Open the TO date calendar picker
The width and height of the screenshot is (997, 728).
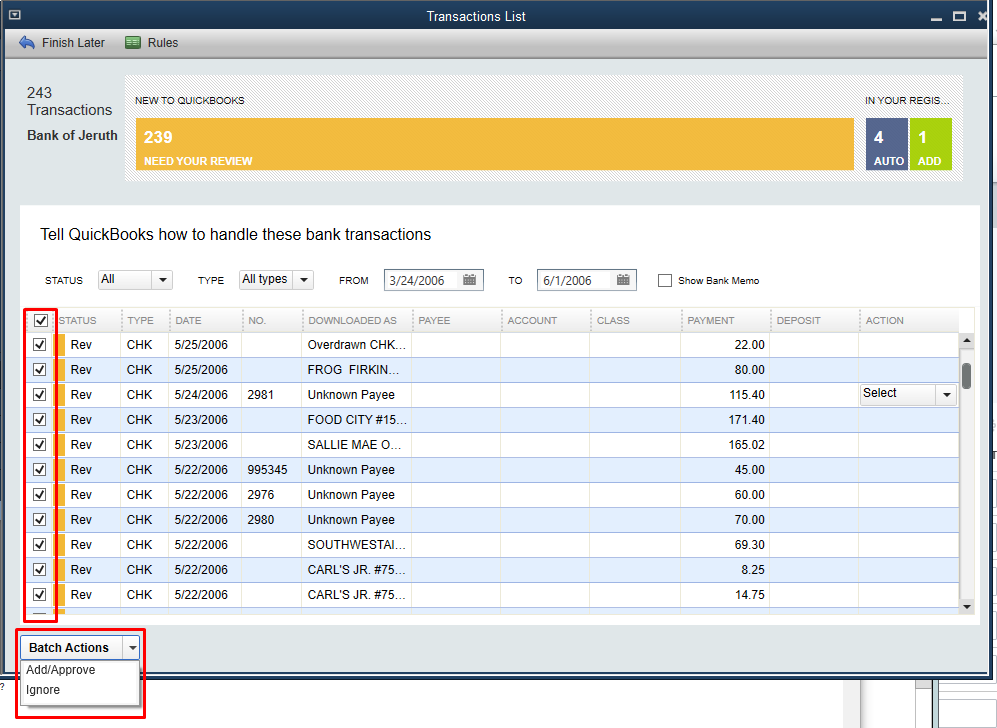(x=623, y=280)
